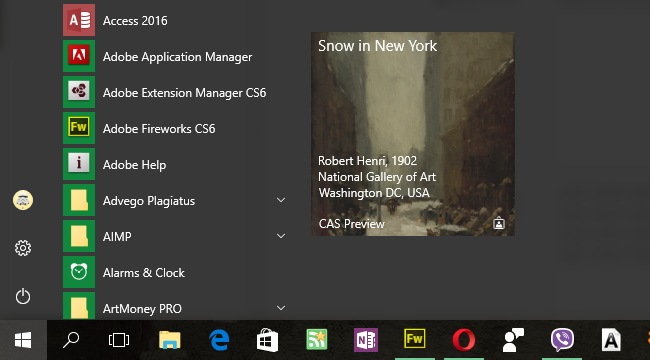Launch Adobe Fireworks CS6 from app list icon
The image size is (650, 360).
coord(79,128)
